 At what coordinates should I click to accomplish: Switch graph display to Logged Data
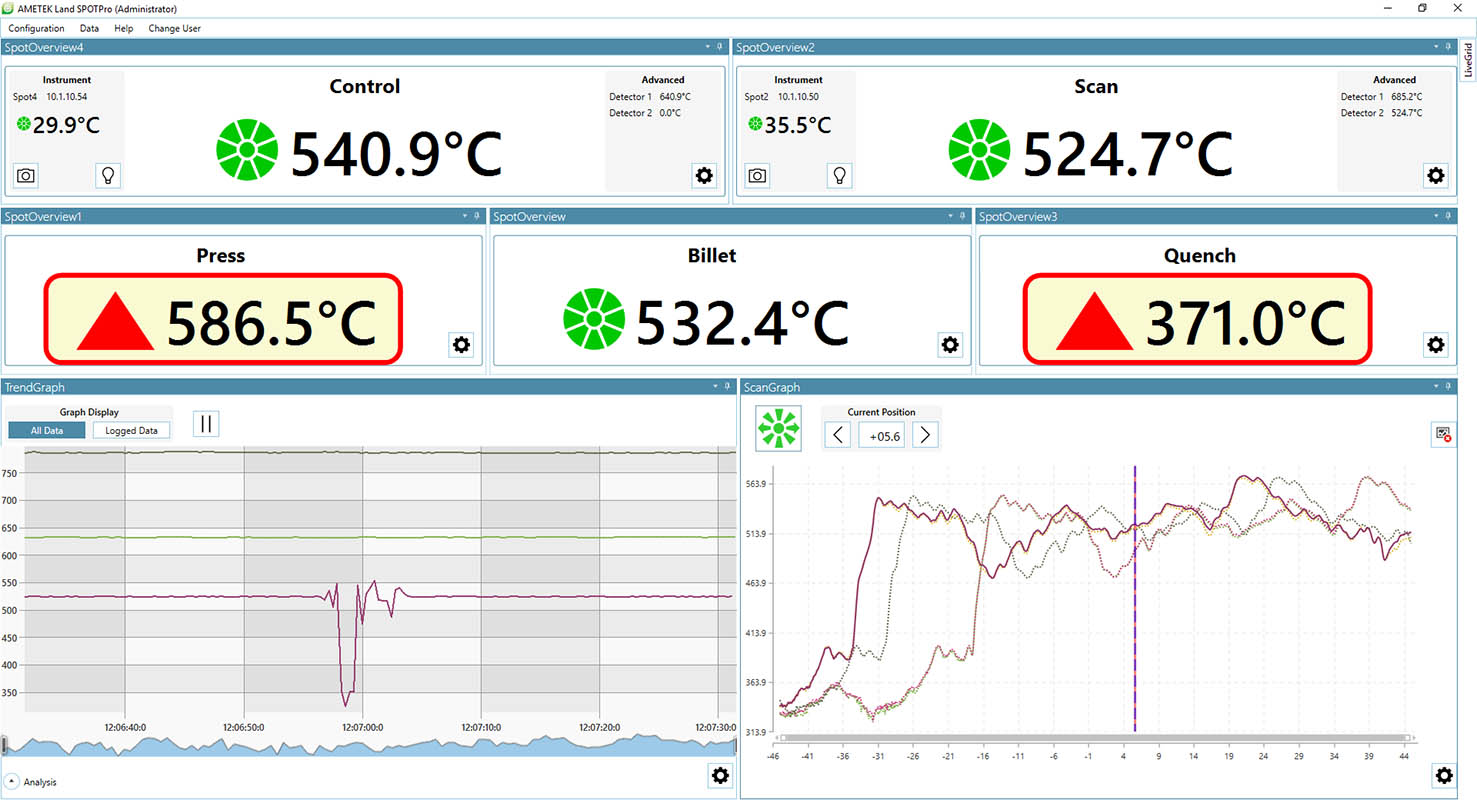[131, 430]
